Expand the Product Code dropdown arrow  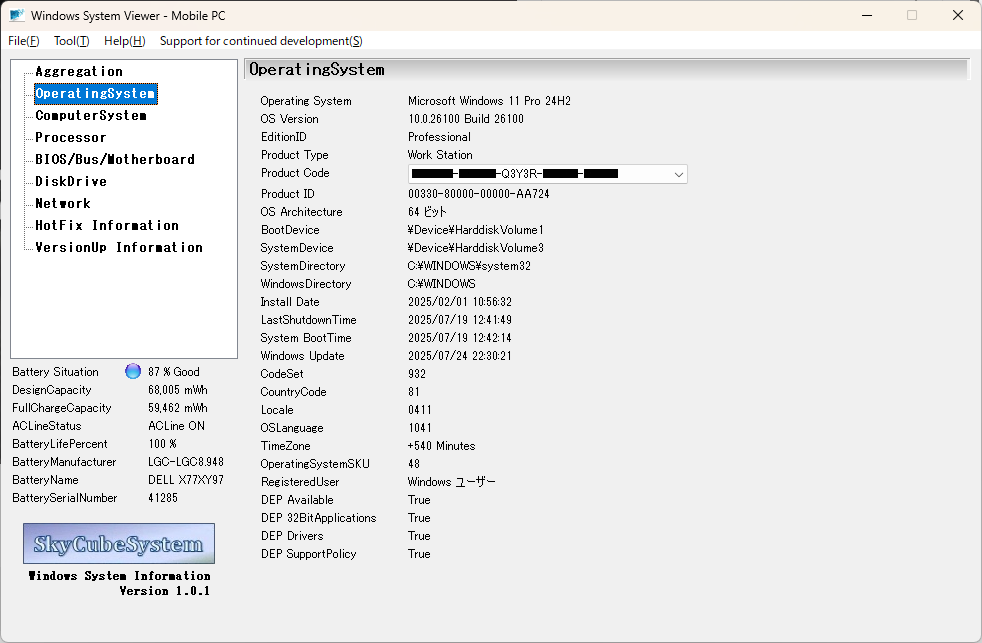[x=678, y=174]
